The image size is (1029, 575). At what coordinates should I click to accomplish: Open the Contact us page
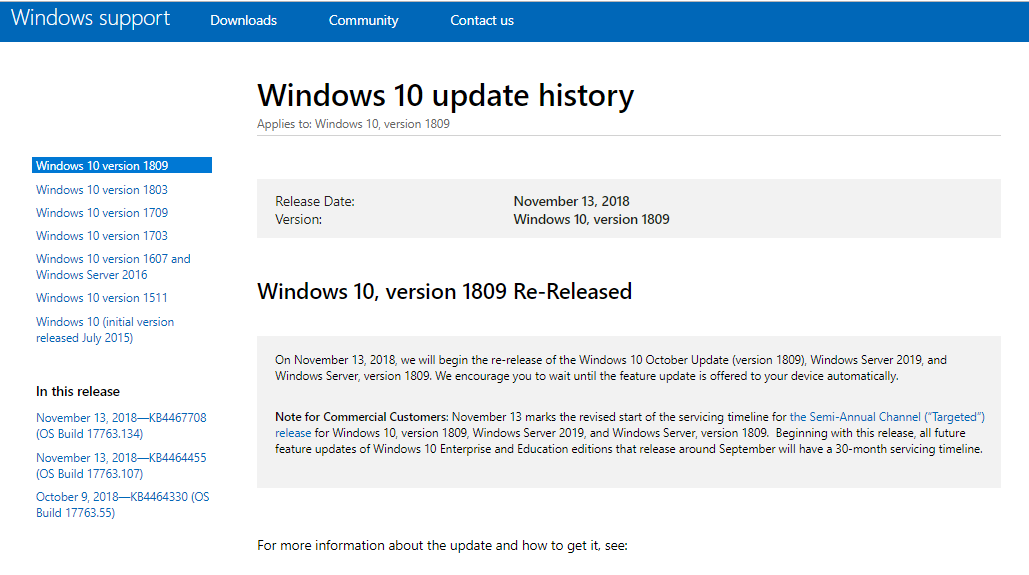(x=482, y=20)
